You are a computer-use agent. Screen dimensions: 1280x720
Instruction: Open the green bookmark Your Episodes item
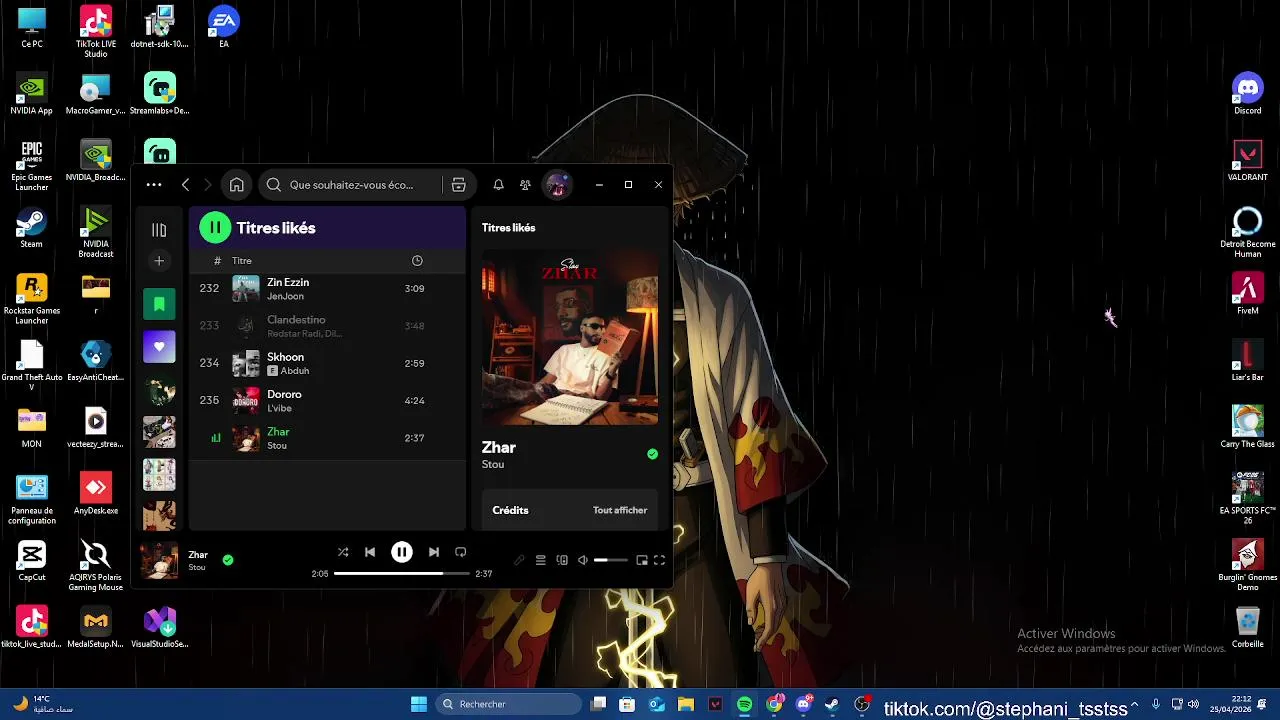tap(159, 304)
